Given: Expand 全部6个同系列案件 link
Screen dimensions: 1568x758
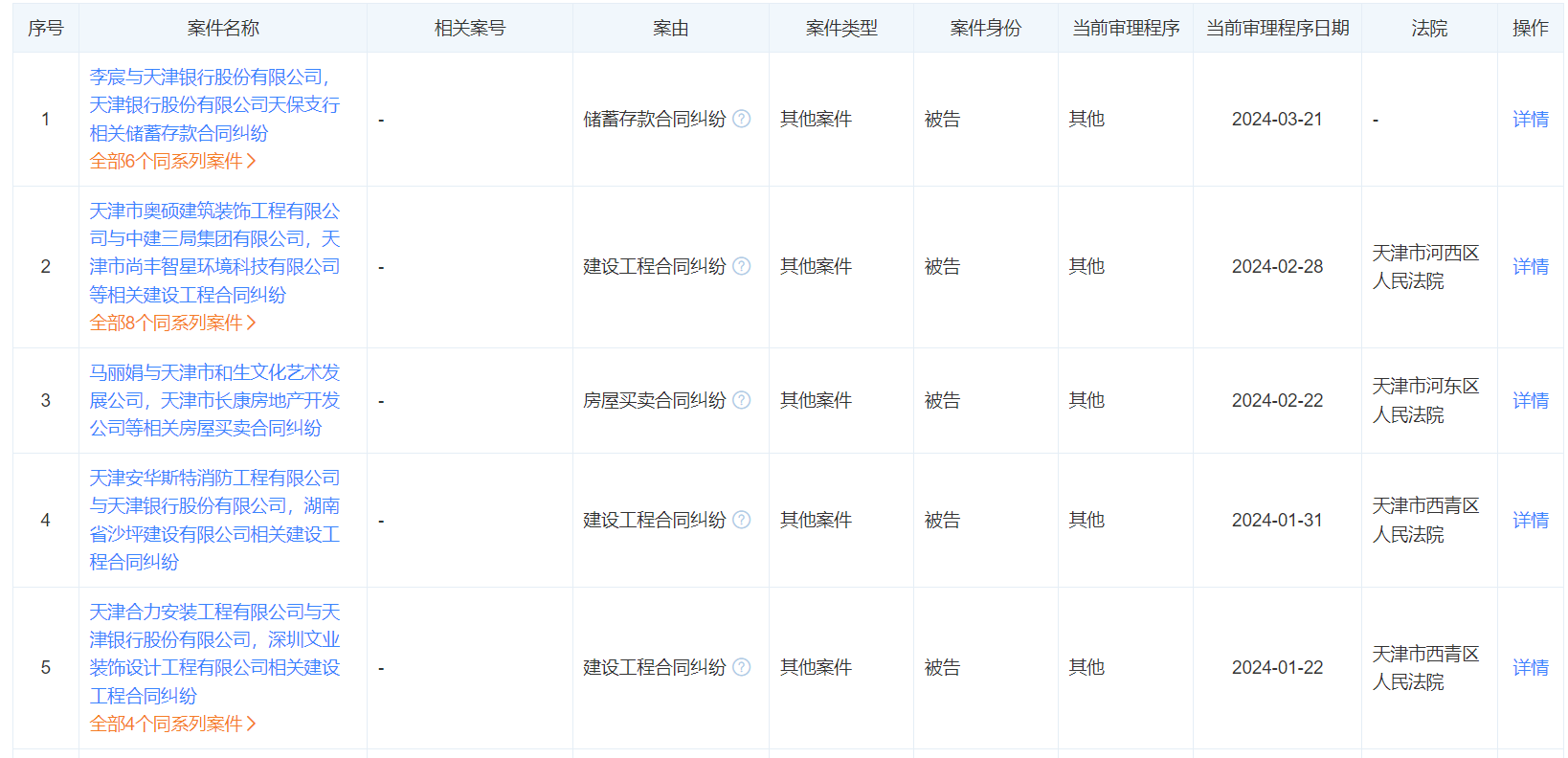Looking at the screenshot, I should point(172,161).
